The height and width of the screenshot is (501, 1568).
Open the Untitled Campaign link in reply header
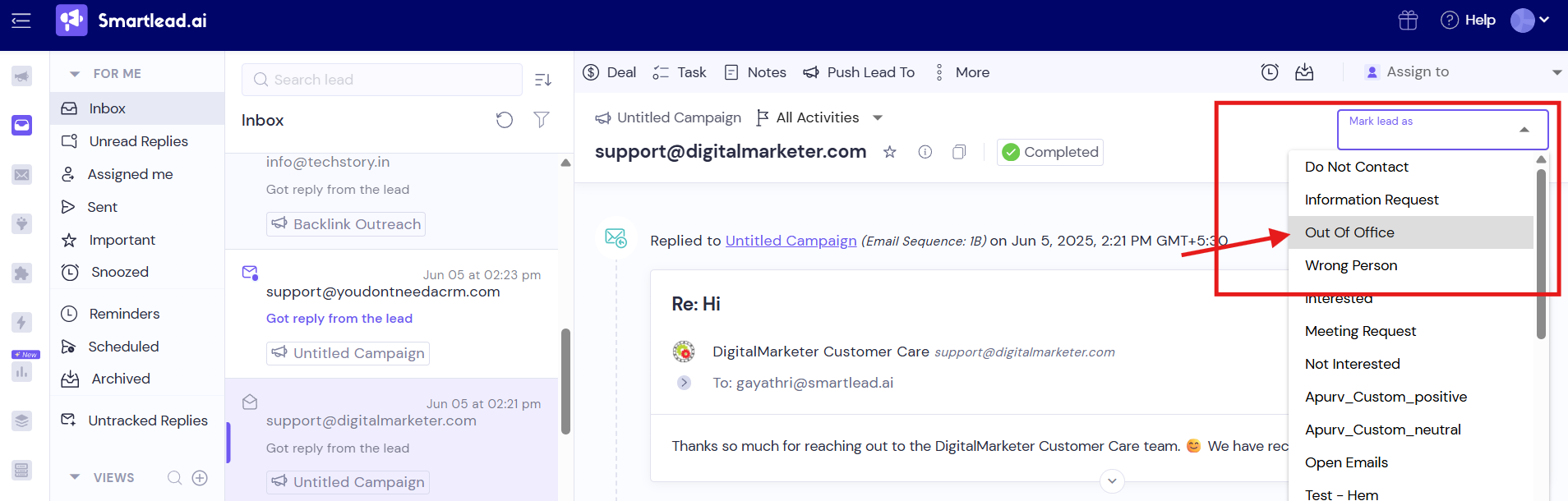pyautogui.click(x=791, y=241)
